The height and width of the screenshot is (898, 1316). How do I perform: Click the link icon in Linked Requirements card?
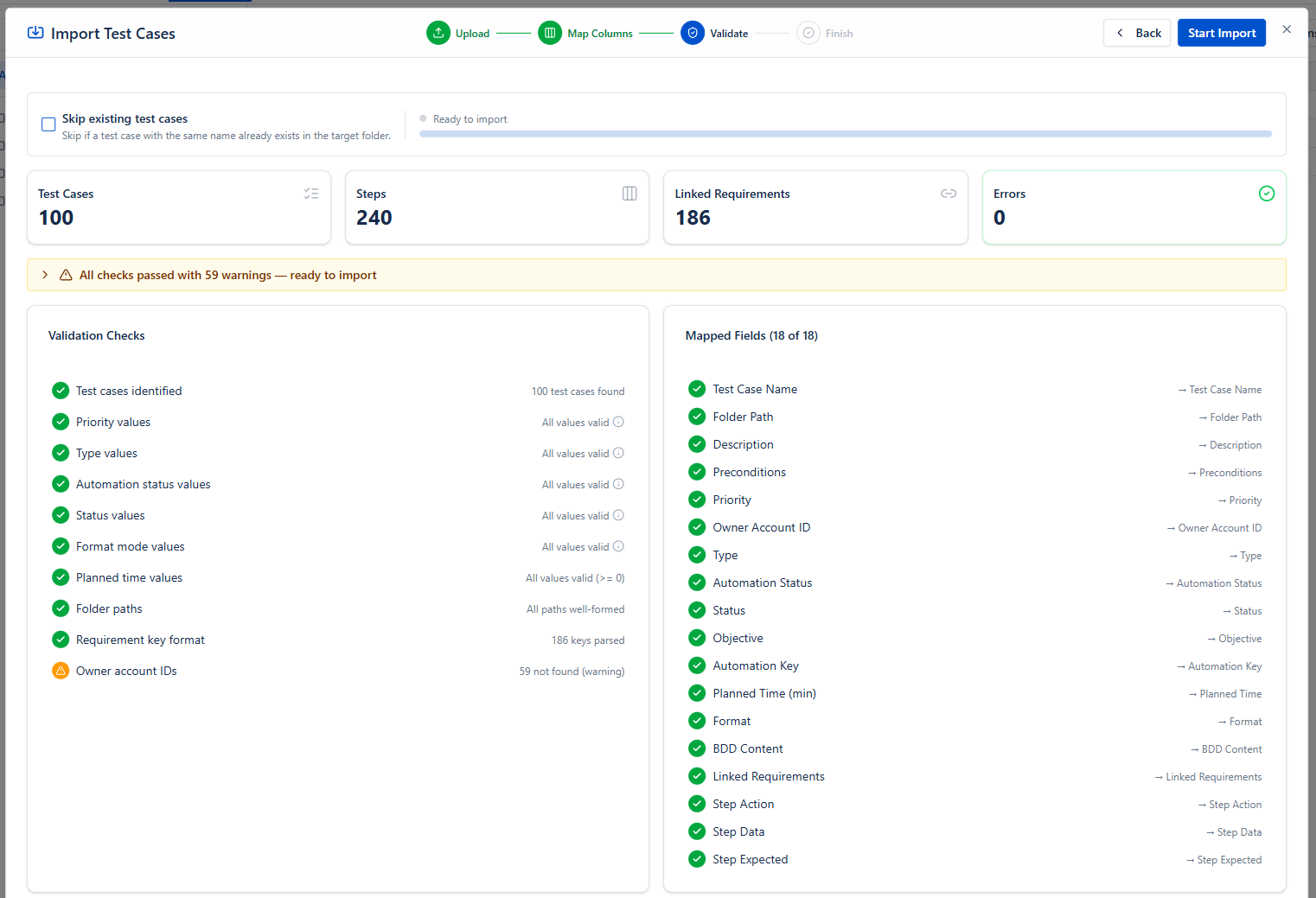[x=949, y=194]
